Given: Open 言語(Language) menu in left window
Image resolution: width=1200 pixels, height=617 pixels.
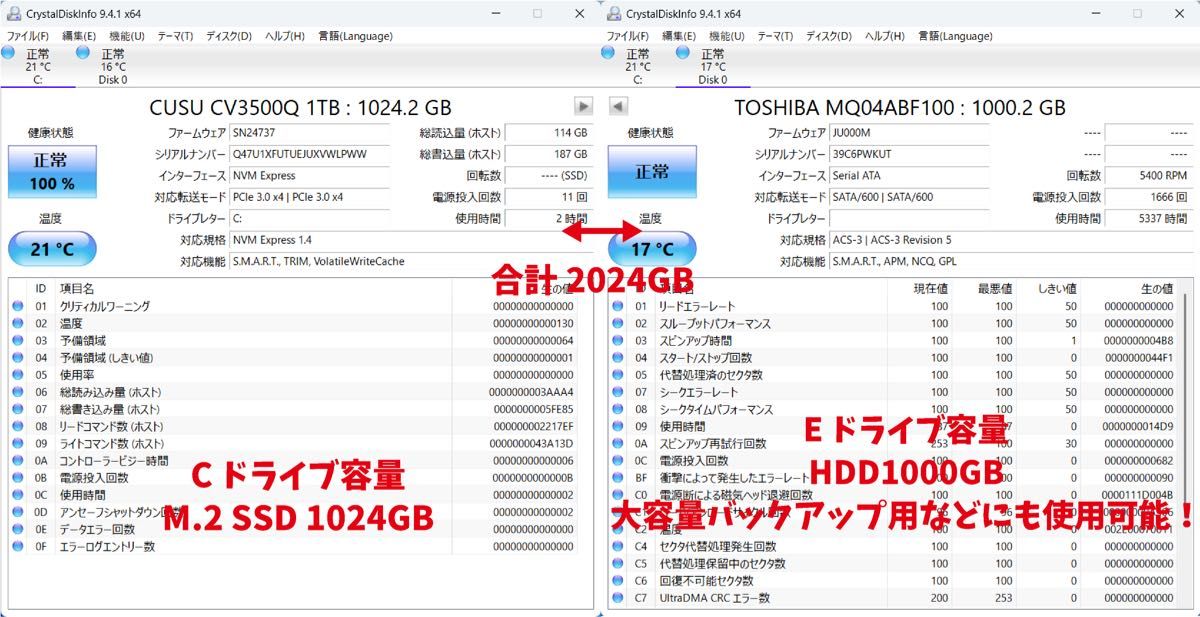Looking at the screenshot, I should click(x=355, y=36).
